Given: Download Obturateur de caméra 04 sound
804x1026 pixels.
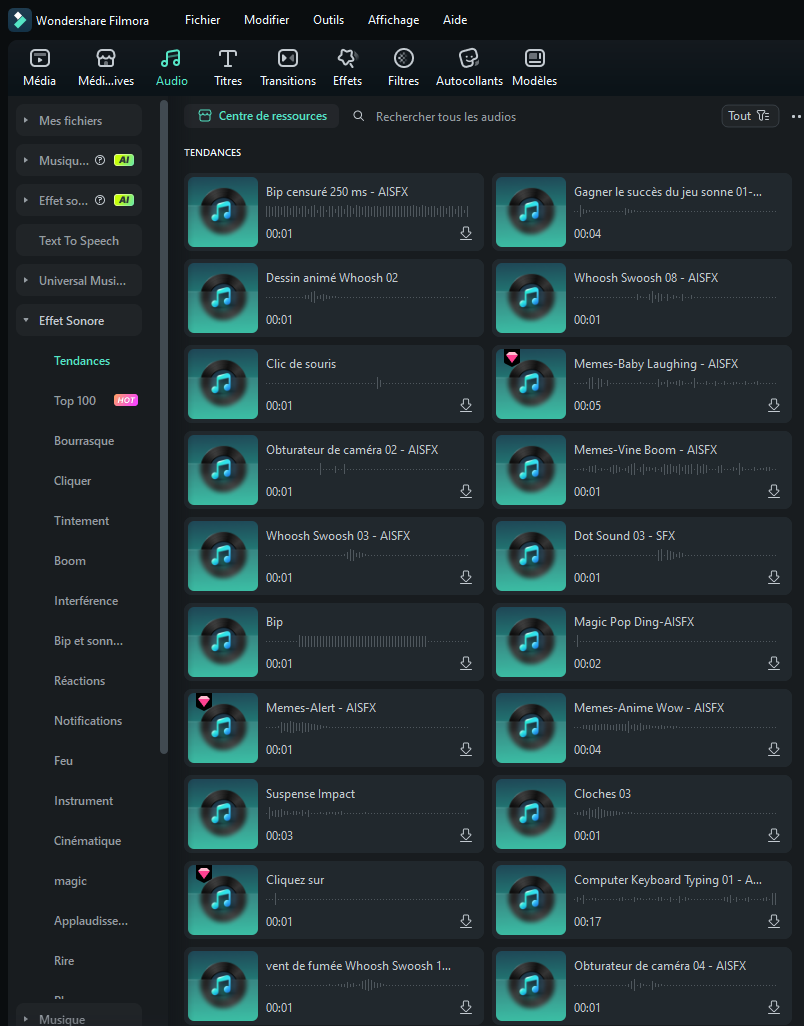Looking at the screenshot, I should [774, 1008].
